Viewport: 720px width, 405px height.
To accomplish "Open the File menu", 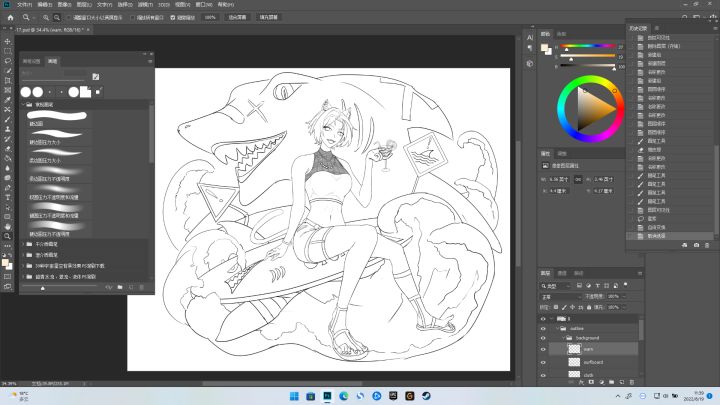I will [24, 4].
